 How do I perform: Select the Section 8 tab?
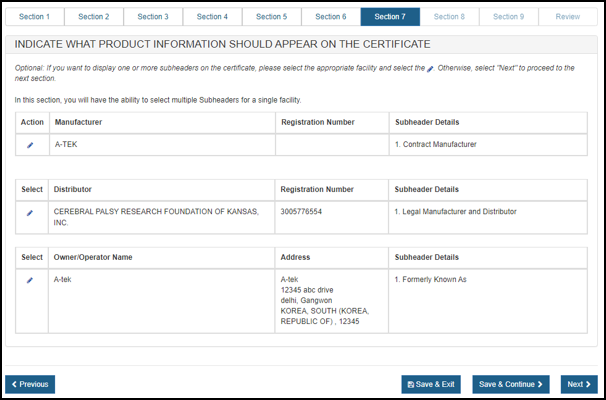[449, 17]
